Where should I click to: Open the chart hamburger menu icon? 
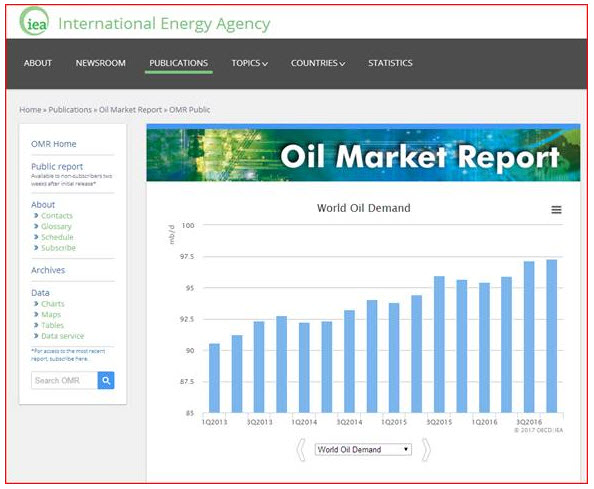coord(556,209)
